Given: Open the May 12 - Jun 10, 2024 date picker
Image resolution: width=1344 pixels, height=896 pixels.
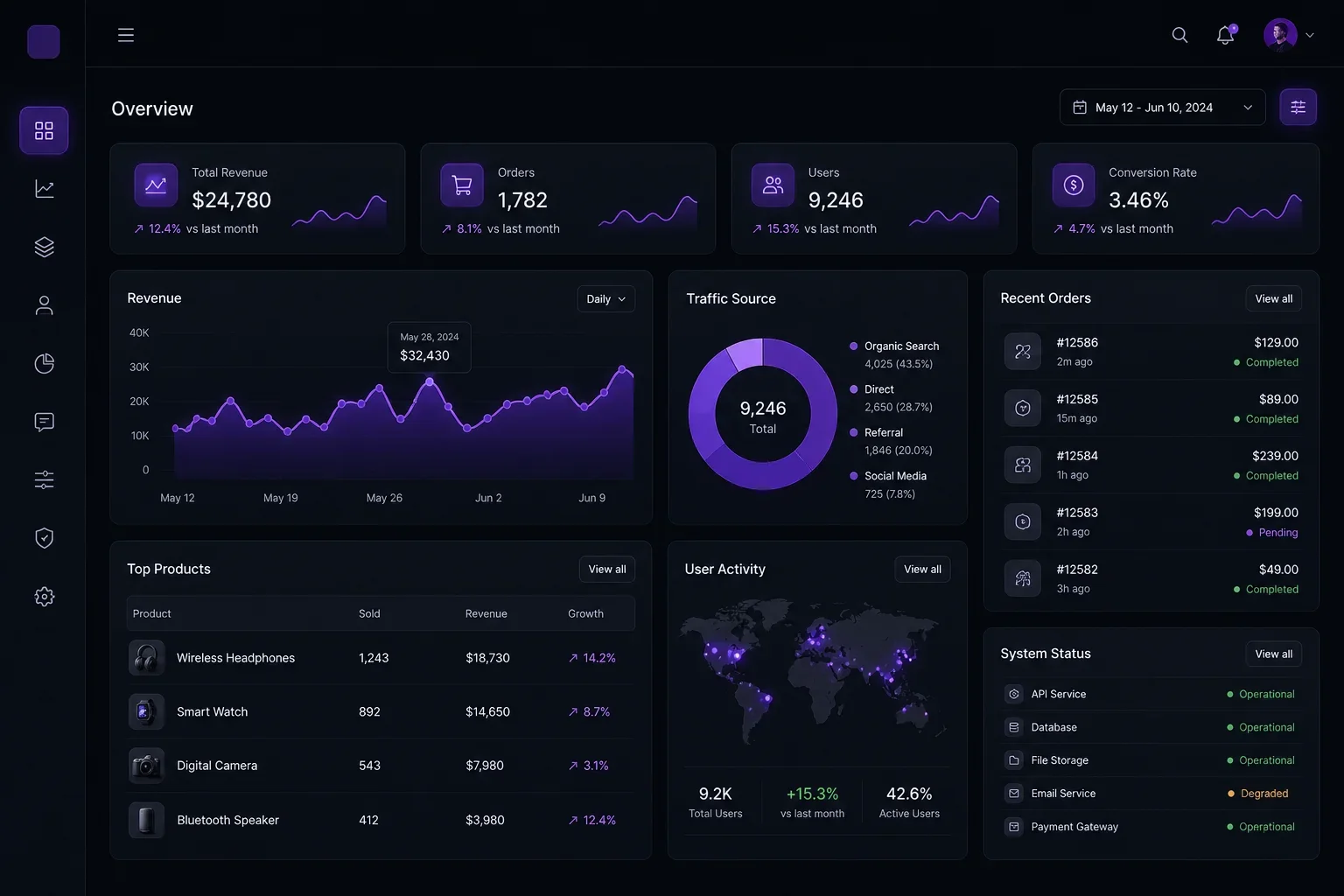Looking at the screenshot, I should click(x=1162, y=108).
